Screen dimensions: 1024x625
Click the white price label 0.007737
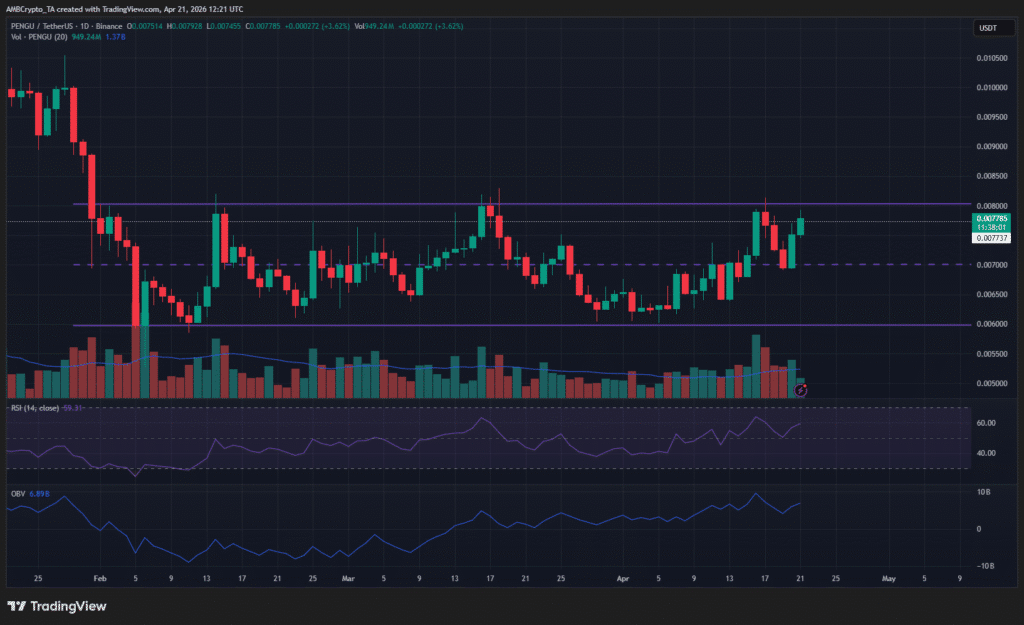[991, 238]
